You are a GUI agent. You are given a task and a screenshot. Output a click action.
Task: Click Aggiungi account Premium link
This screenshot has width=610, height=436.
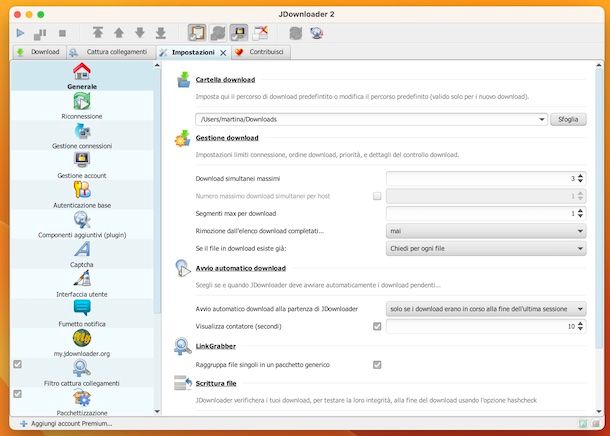pos(66,424)
